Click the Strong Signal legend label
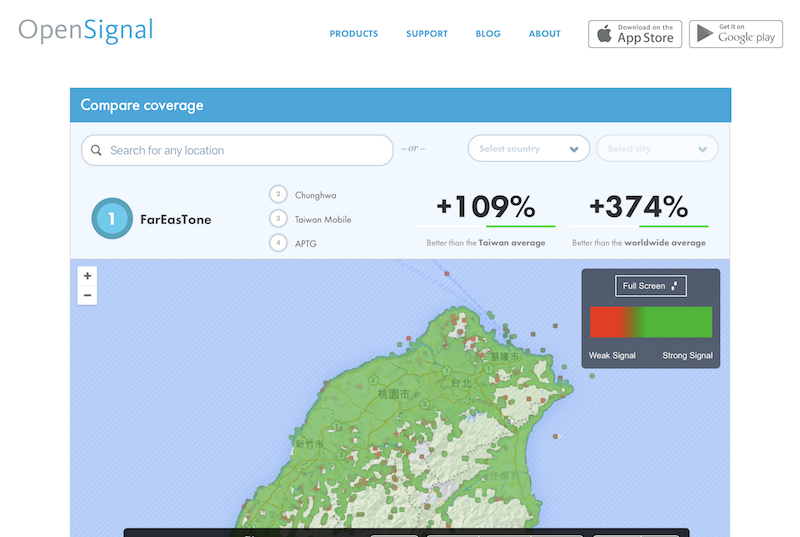Screen dimensions: 800x537 [x=687, y=355]
